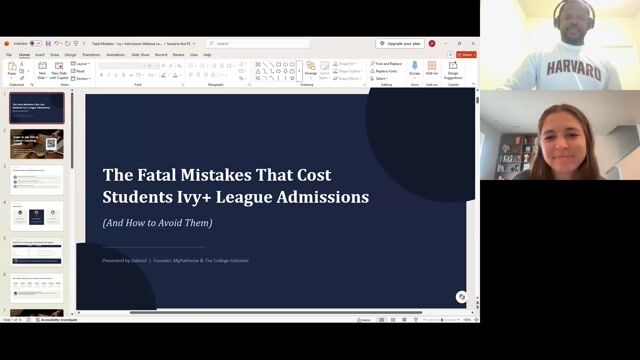The image size is (640, 360).
Task: Click the Reset slide button
Action: pyautogui.click(x=78, y=71)
